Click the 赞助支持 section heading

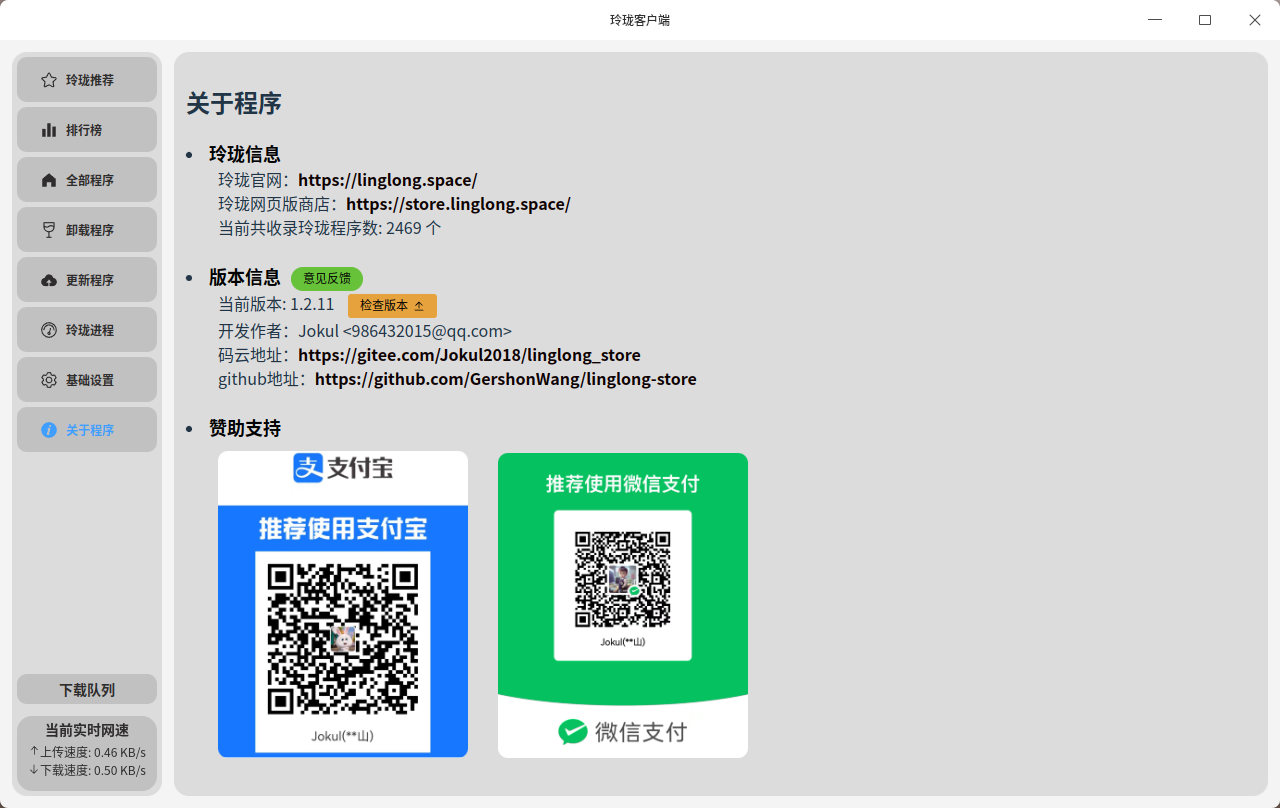tap(245, 429)
